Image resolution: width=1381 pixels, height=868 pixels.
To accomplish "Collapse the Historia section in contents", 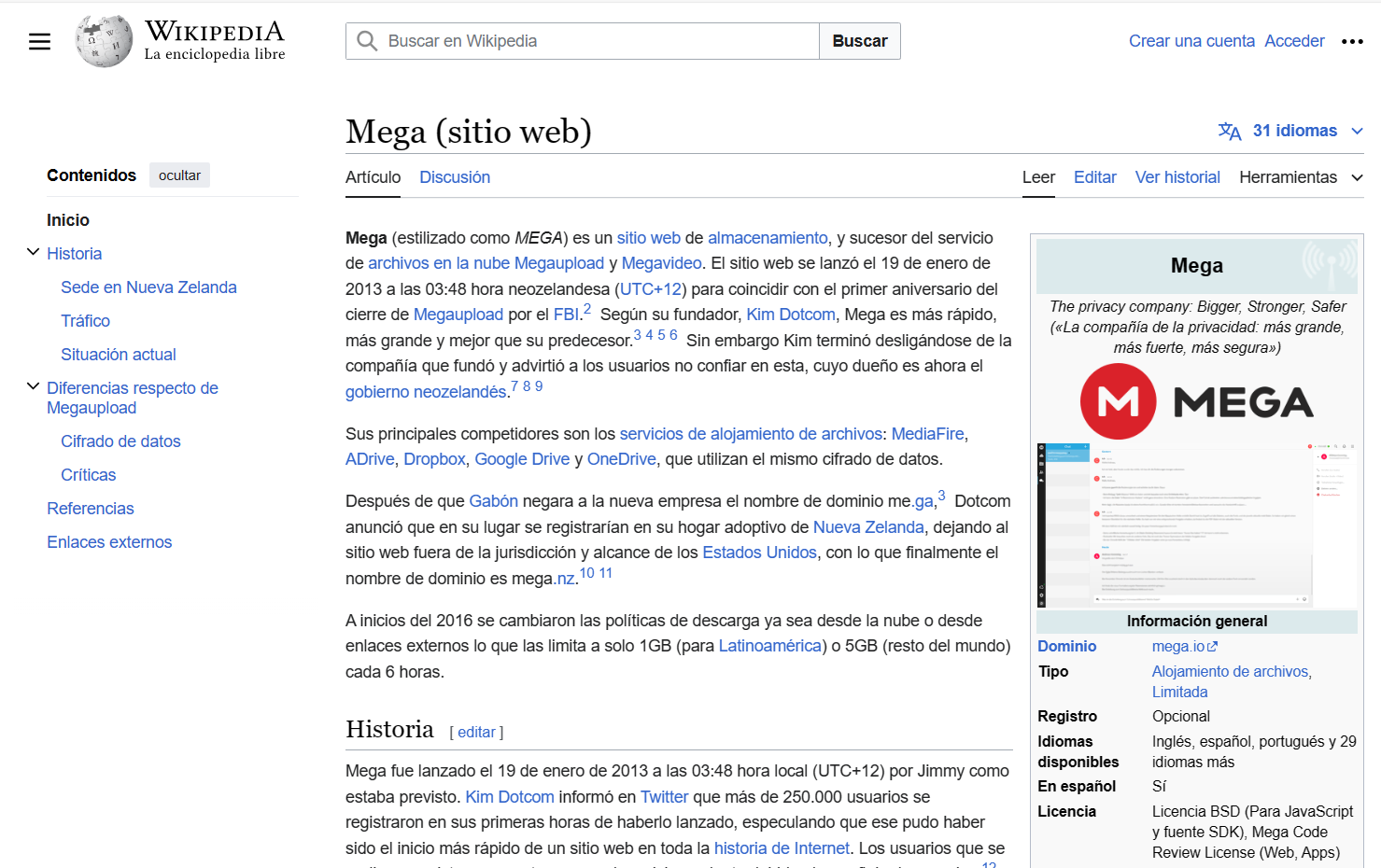I will pos(33,252).
